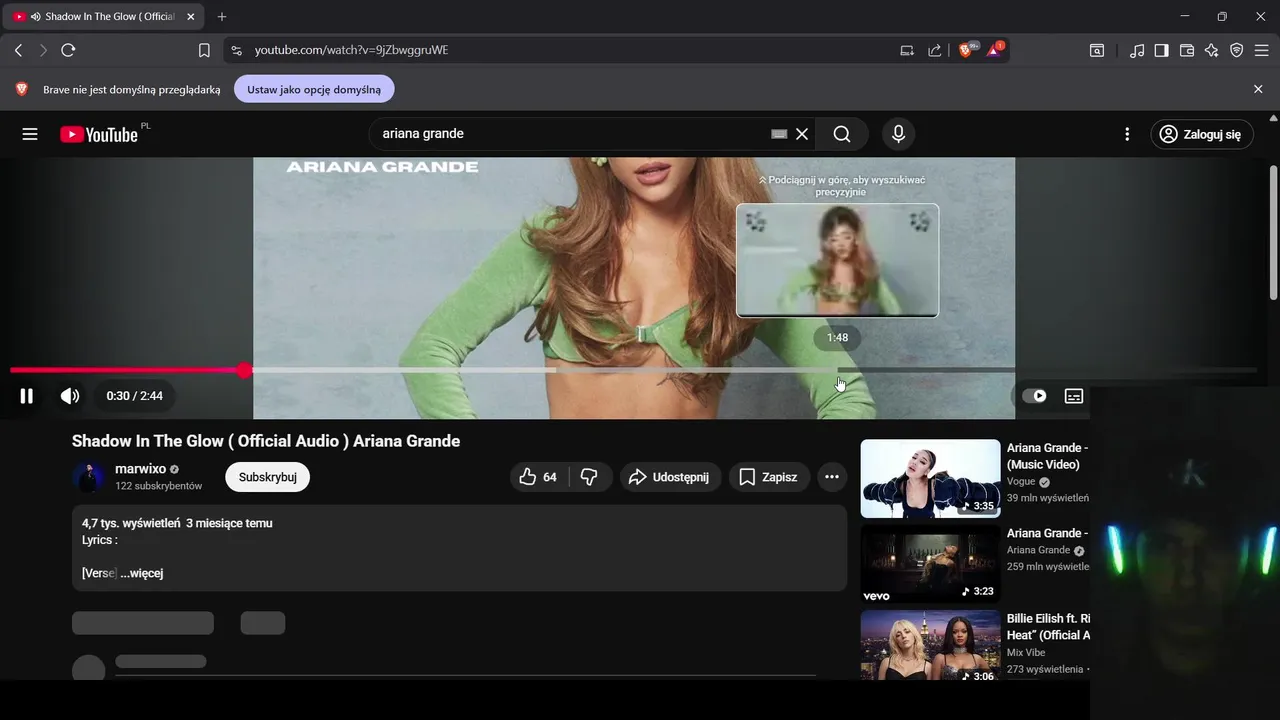Image resolution: width=1280 pixels, height=720 pixels.
Task: Save the video with Zapisz
Action: coord(769,477)
